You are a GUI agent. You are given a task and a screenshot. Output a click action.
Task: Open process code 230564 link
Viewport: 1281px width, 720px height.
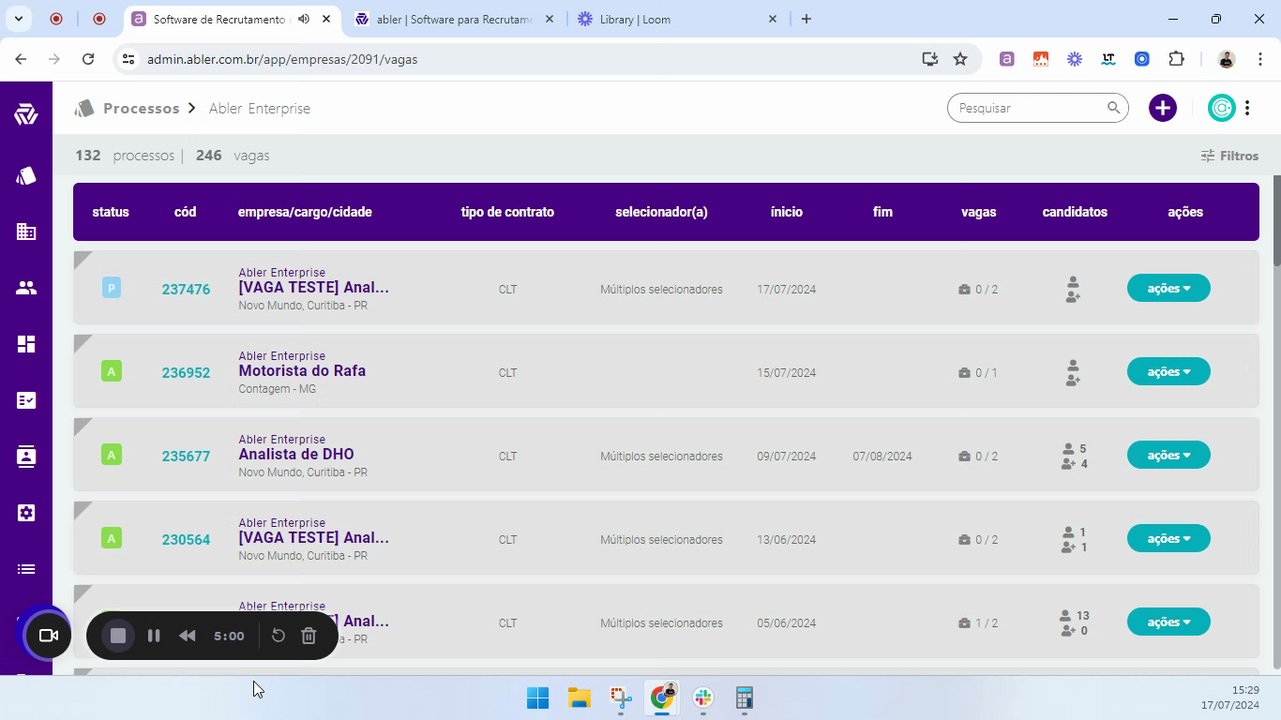click(186, 540)
